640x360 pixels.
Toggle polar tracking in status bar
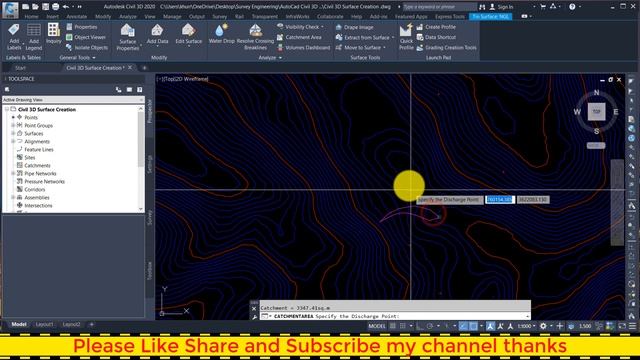[x=430, y=326]
